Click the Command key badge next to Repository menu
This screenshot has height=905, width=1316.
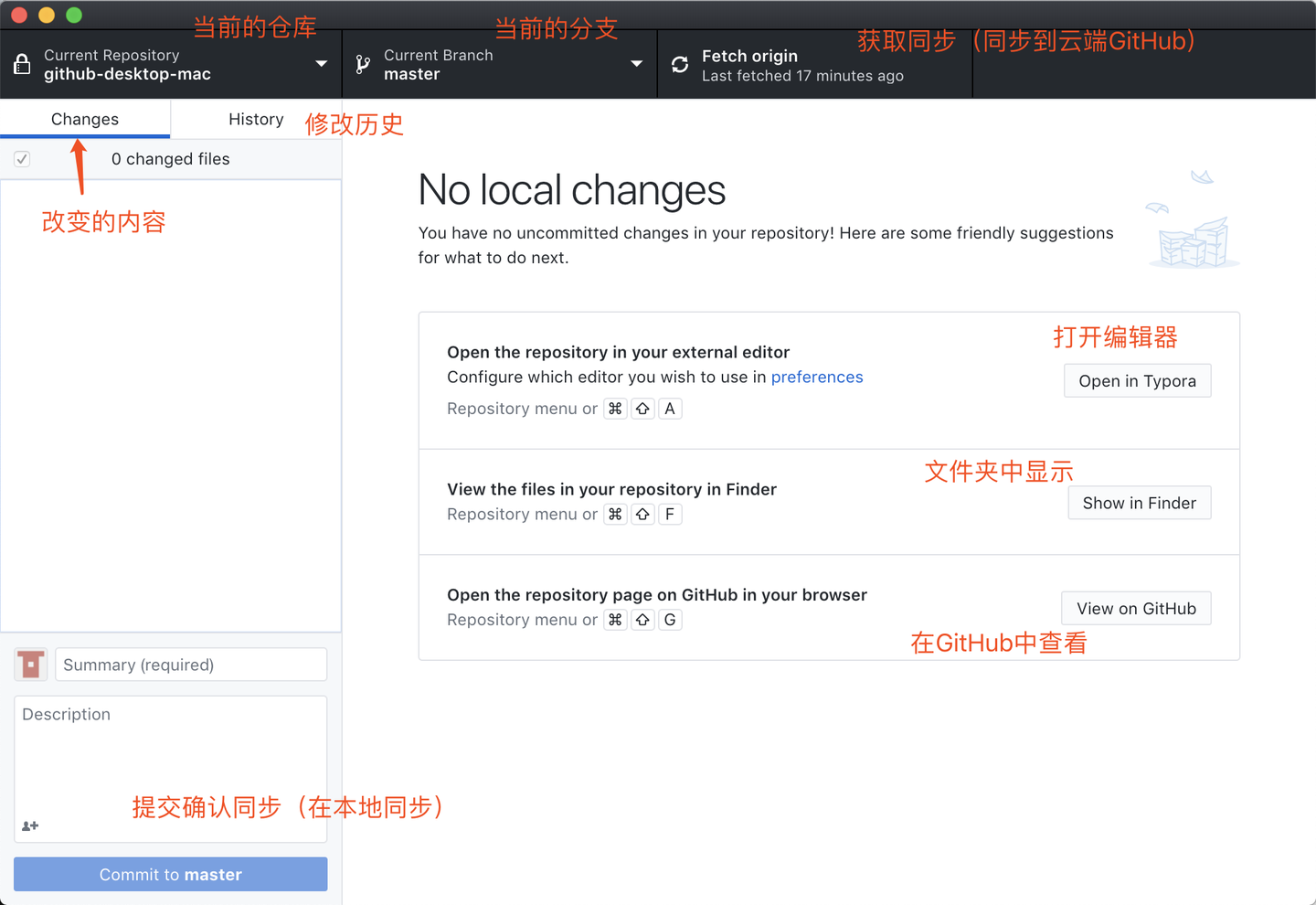615,408
